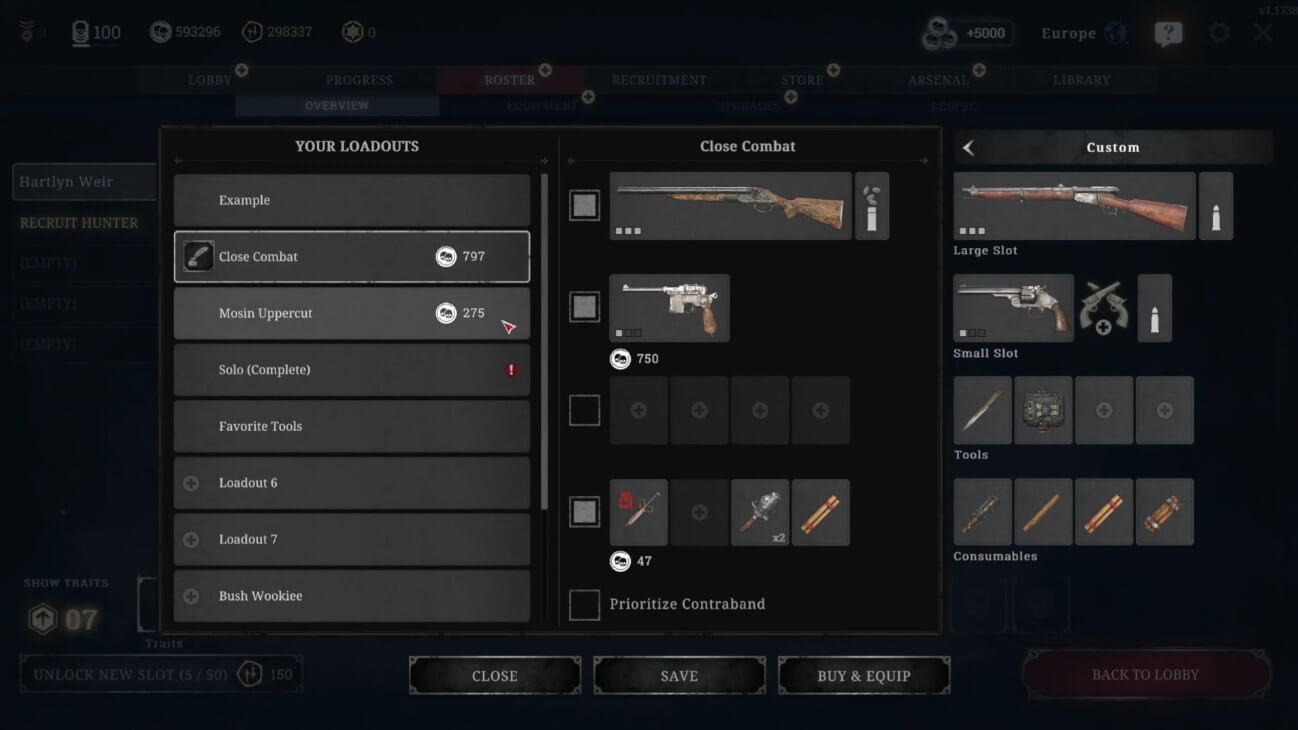Select the knife tool icon in Custom Tools
The image size is (1298, 730).
click(x=982, y=410)
